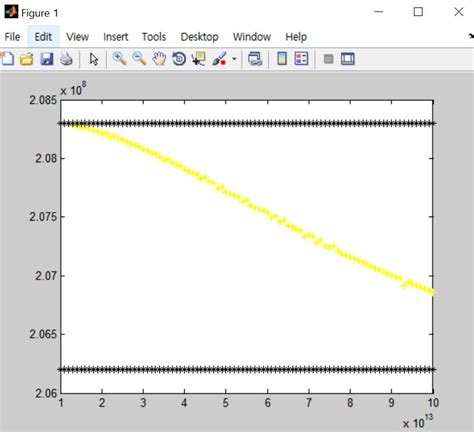
Task: Activate the Zoom Out magnifier tool
Action: point(139,59)
